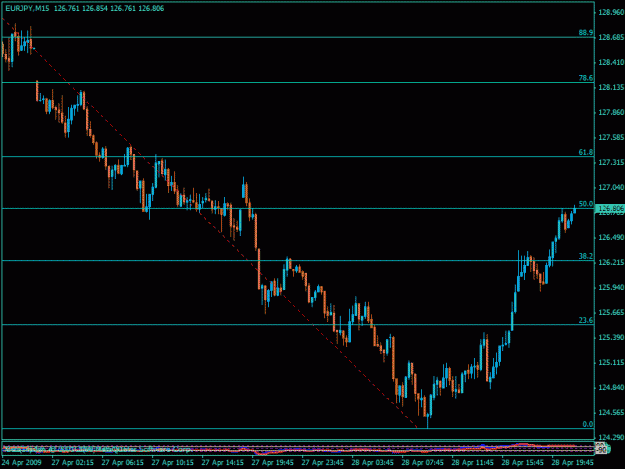Select the 28 Apr 19:45 time label

(573, 463)
